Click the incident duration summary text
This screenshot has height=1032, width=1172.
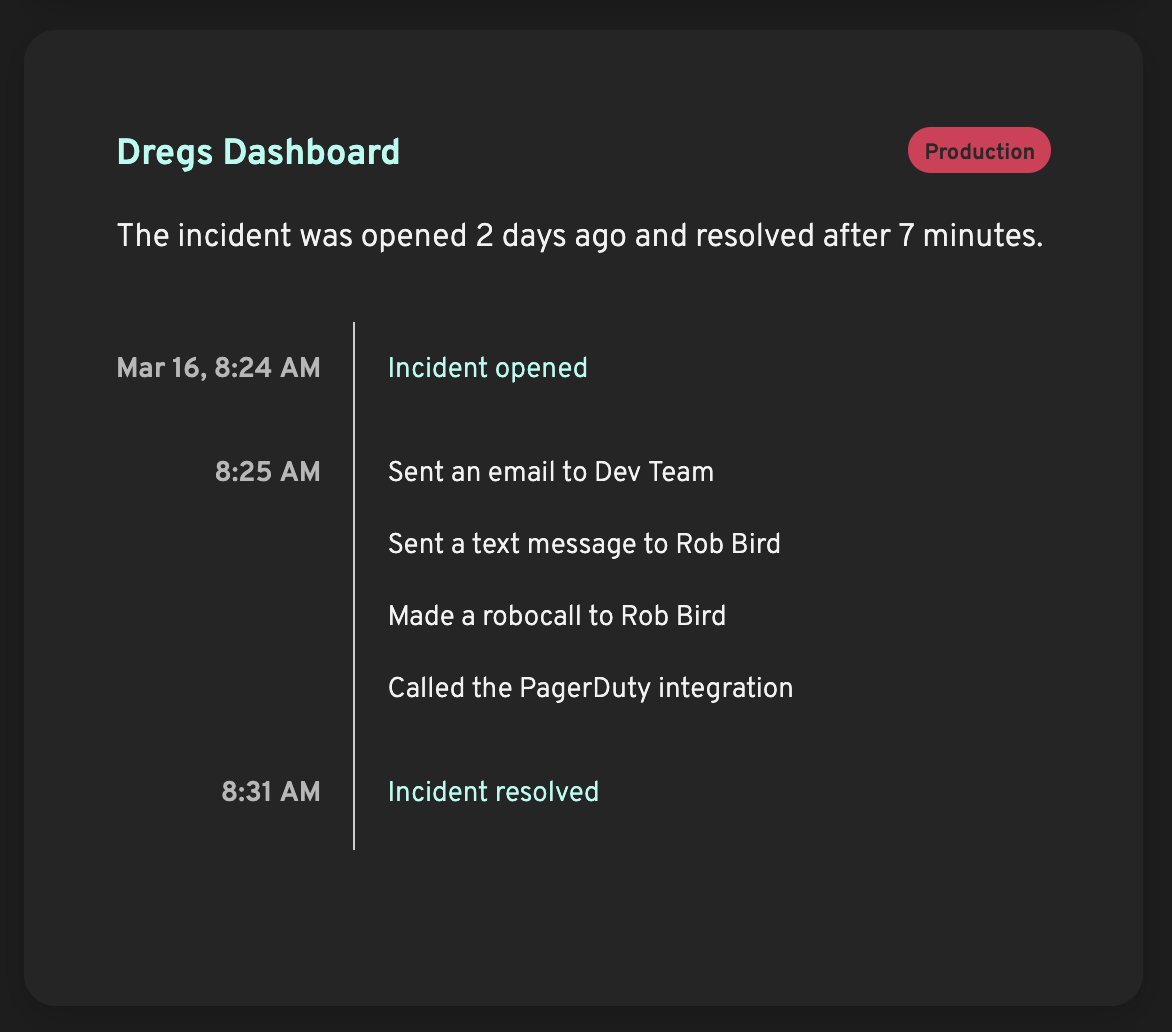[x=579, y=236]
